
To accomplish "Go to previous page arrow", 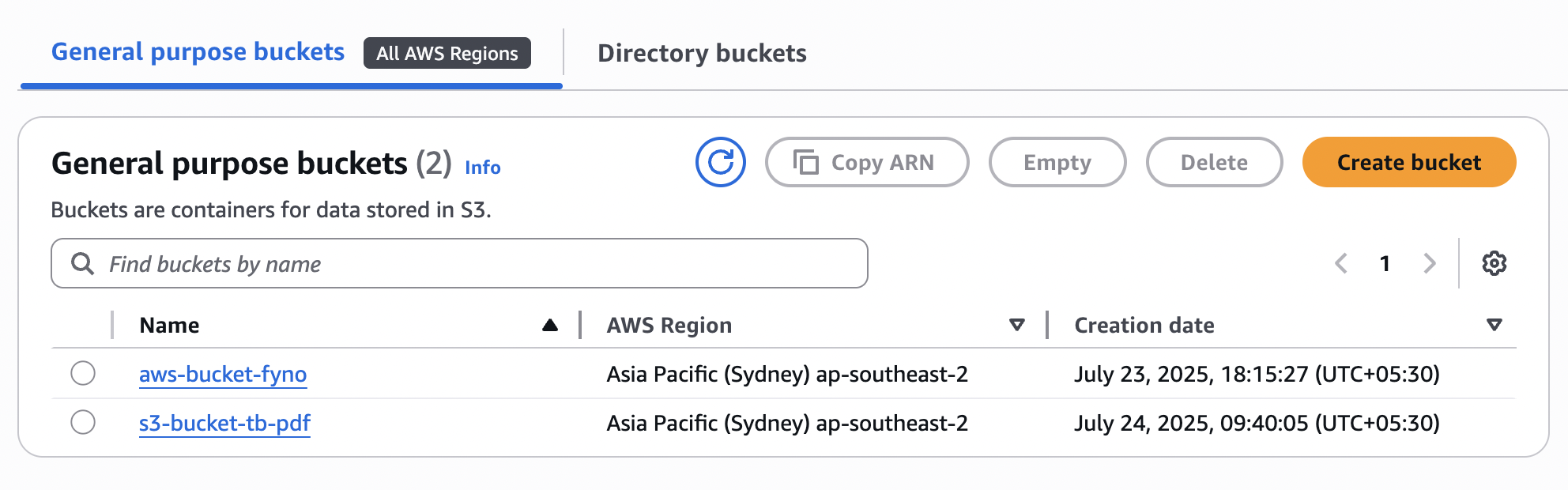I will tap(1341, 263).
